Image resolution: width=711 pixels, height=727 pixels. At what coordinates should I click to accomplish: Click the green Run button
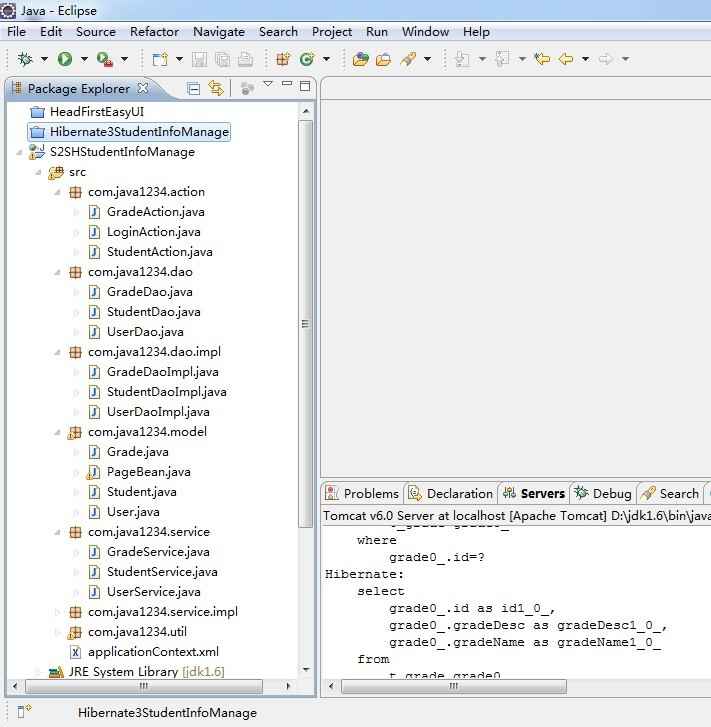pos(65,59)
